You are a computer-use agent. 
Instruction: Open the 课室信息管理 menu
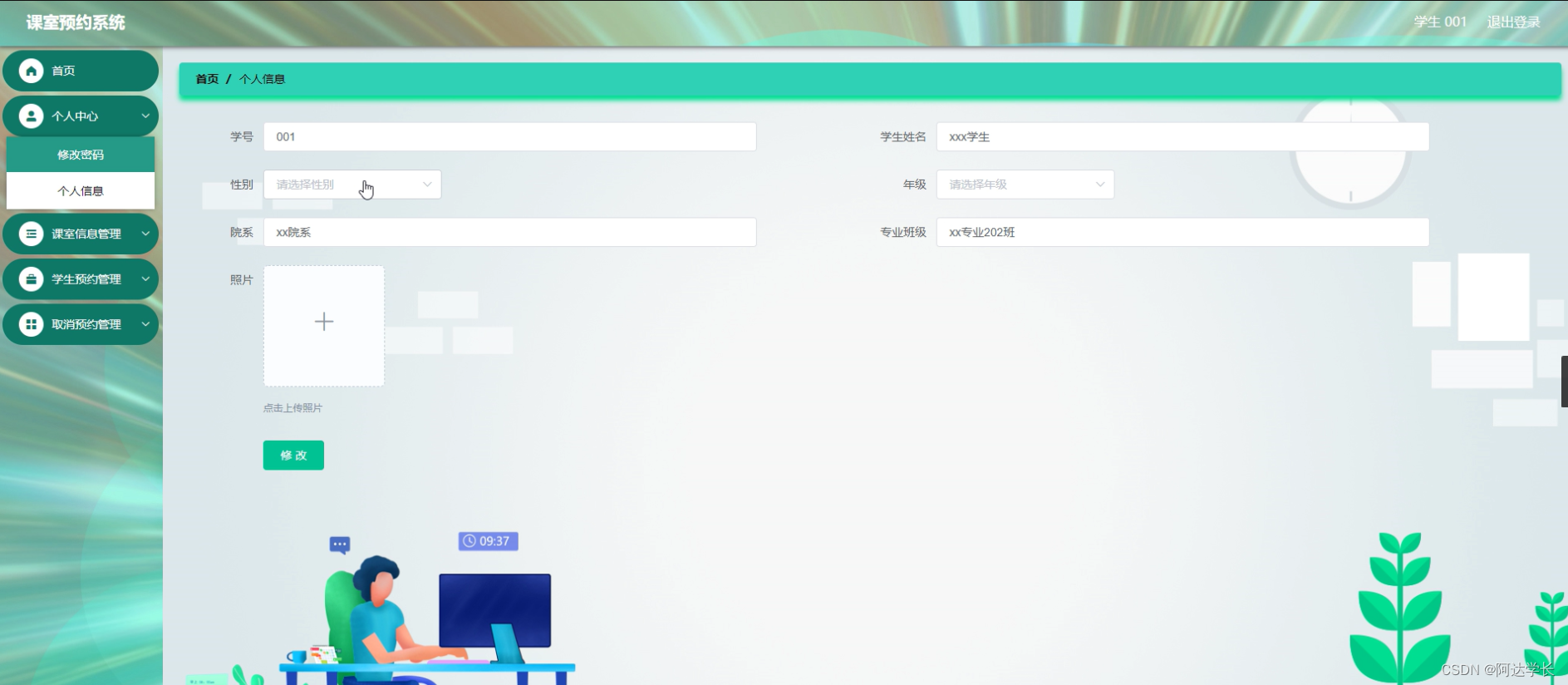(81, 234)
